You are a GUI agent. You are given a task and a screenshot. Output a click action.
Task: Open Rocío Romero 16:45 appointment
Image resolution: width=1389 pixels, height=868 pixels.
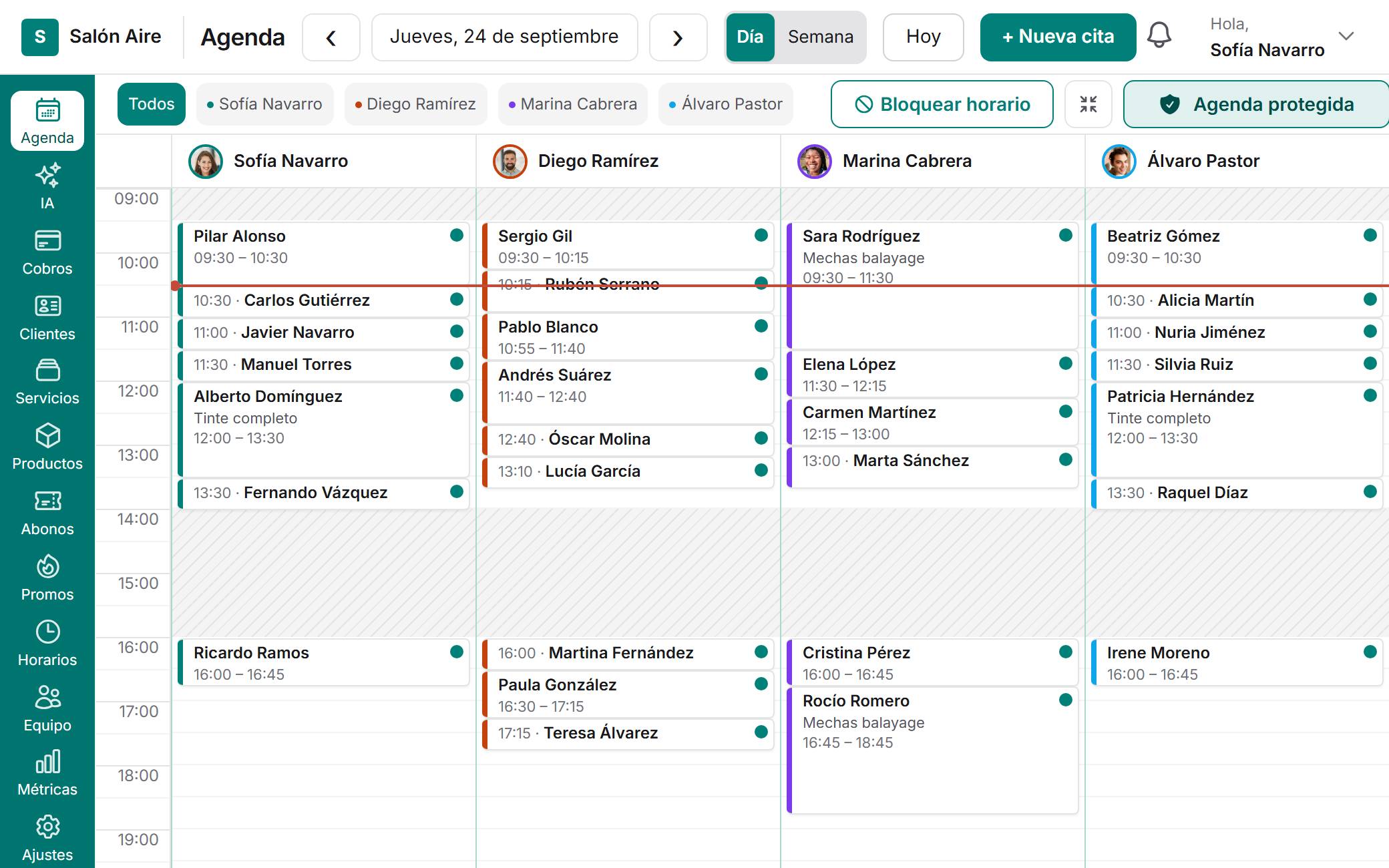933,750
